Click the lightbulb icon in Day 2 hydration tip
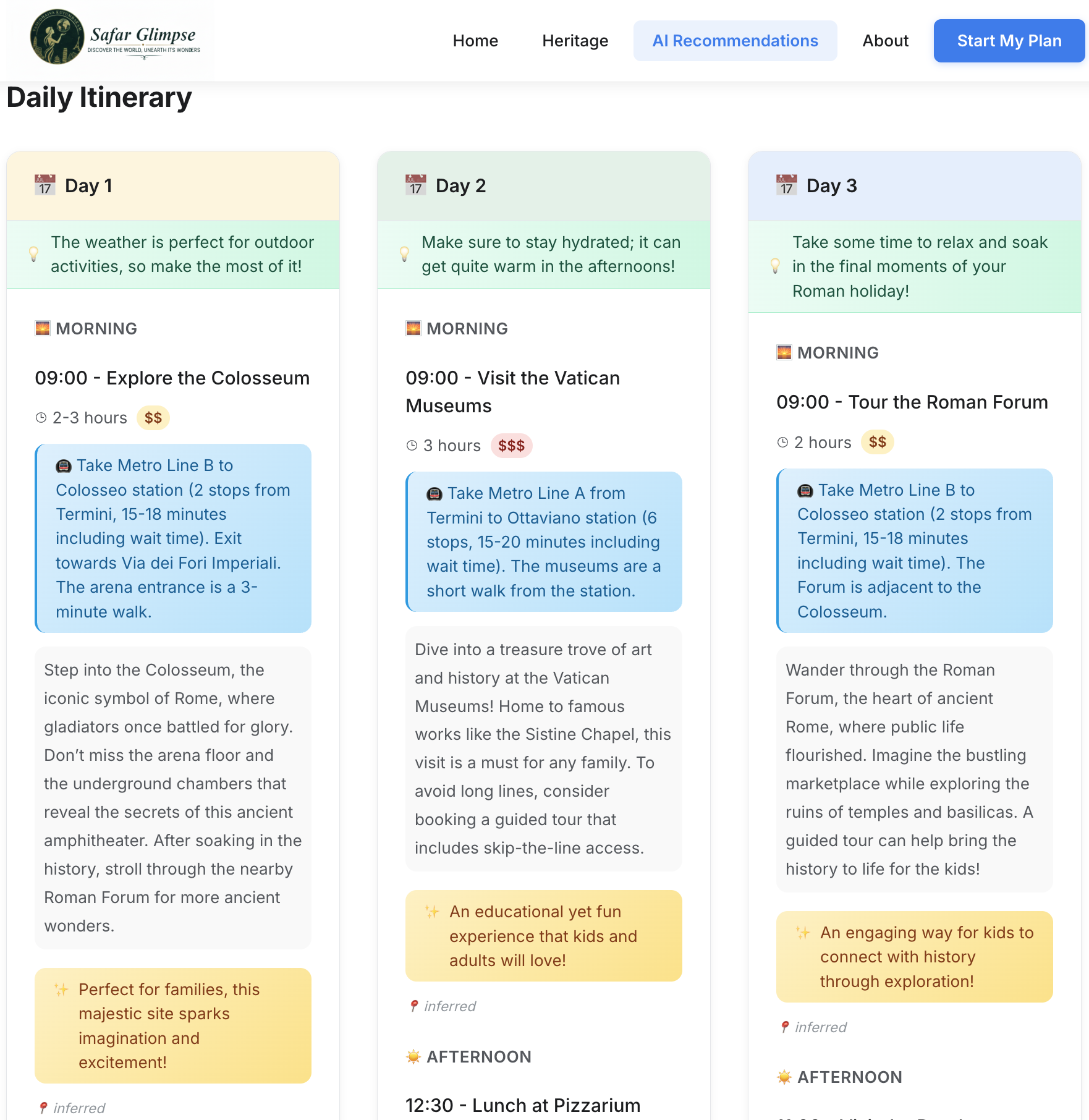Image resolution: width=1089 pixels, height=1120 pixels. click(405, 254)
